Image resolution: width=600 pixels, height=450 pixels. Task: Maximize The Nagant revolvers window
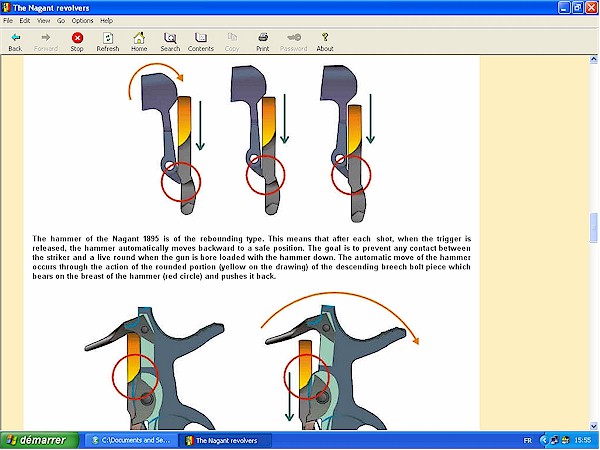578,8
